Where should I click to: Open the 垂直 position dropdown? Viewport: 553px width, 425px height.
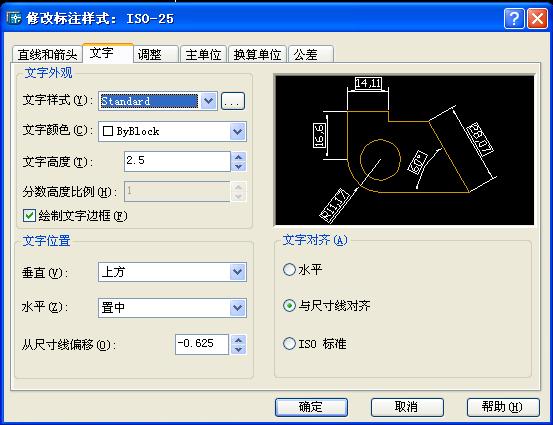(238, 272)
